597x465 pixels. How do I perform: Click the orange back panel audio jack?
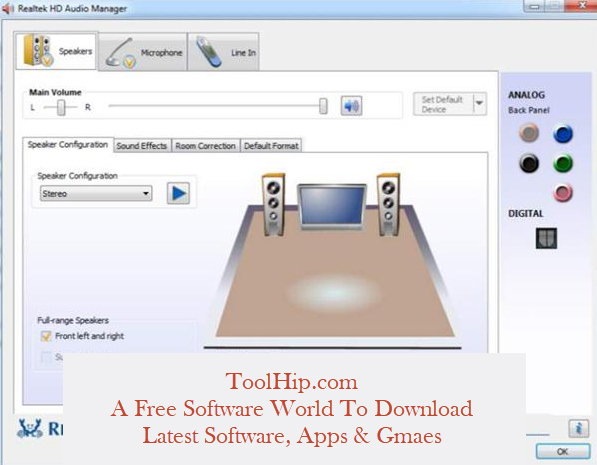pos(529,133)
